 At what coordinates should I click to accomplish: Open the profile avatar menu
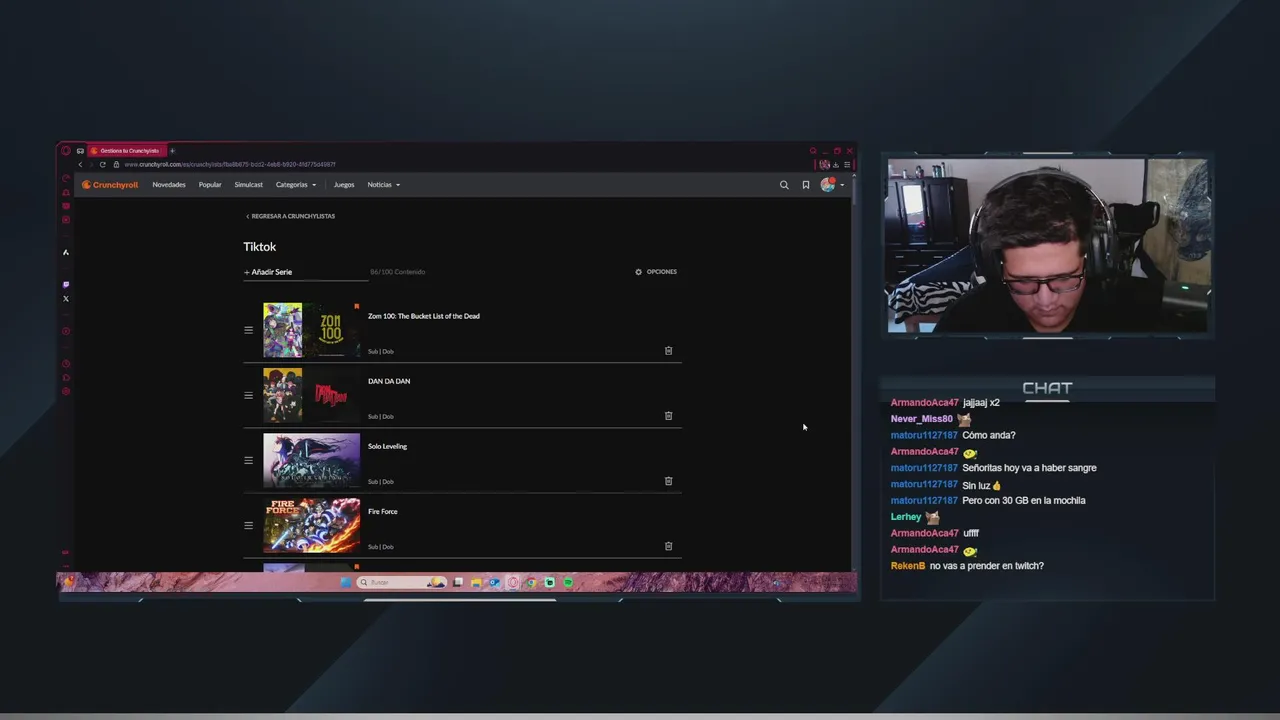click(831, 185)
